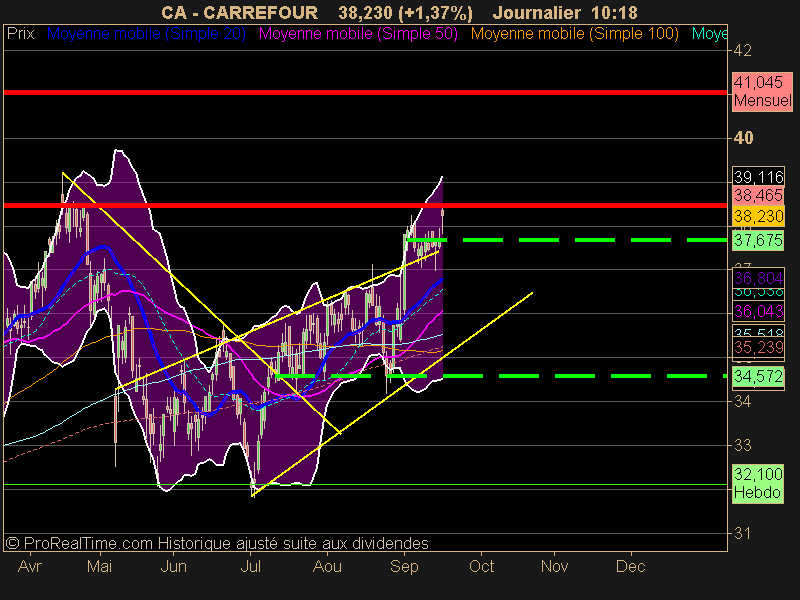Click the red "38,465" resistance label

click(x=758, y=195)
